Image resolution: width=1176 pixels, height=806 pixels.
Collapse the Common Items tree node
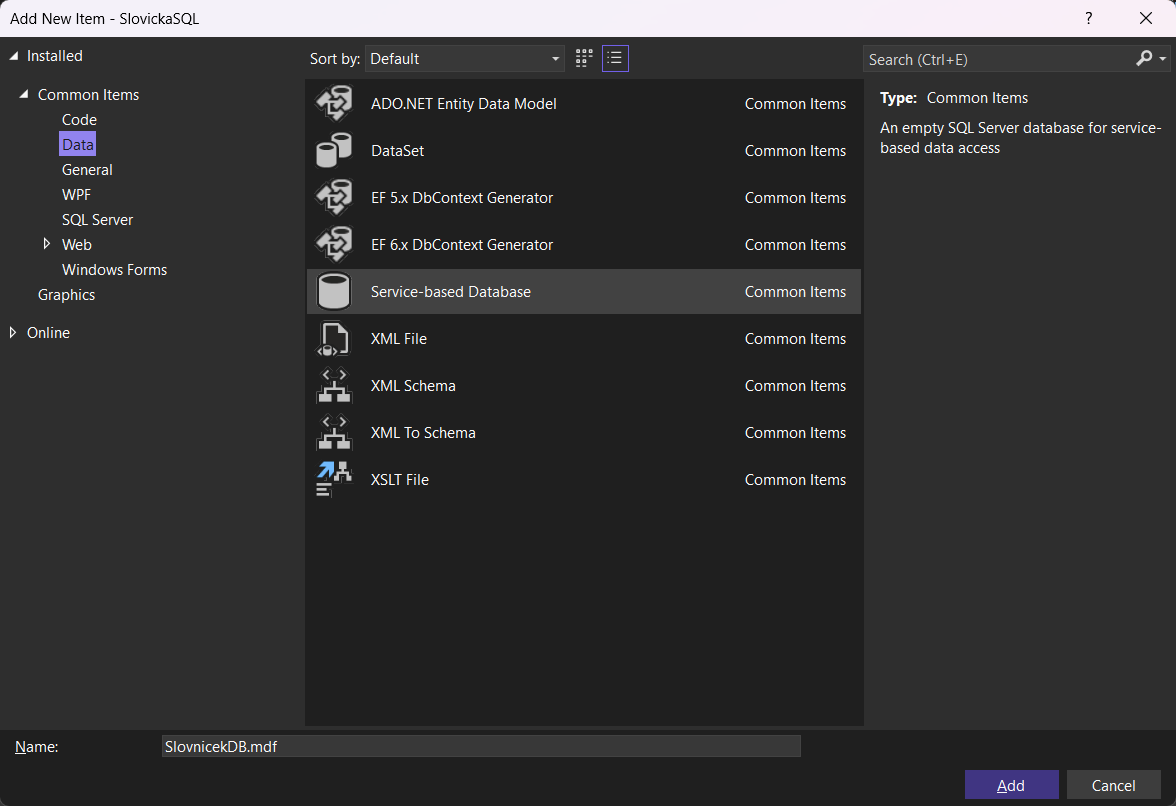pos(23,95)
